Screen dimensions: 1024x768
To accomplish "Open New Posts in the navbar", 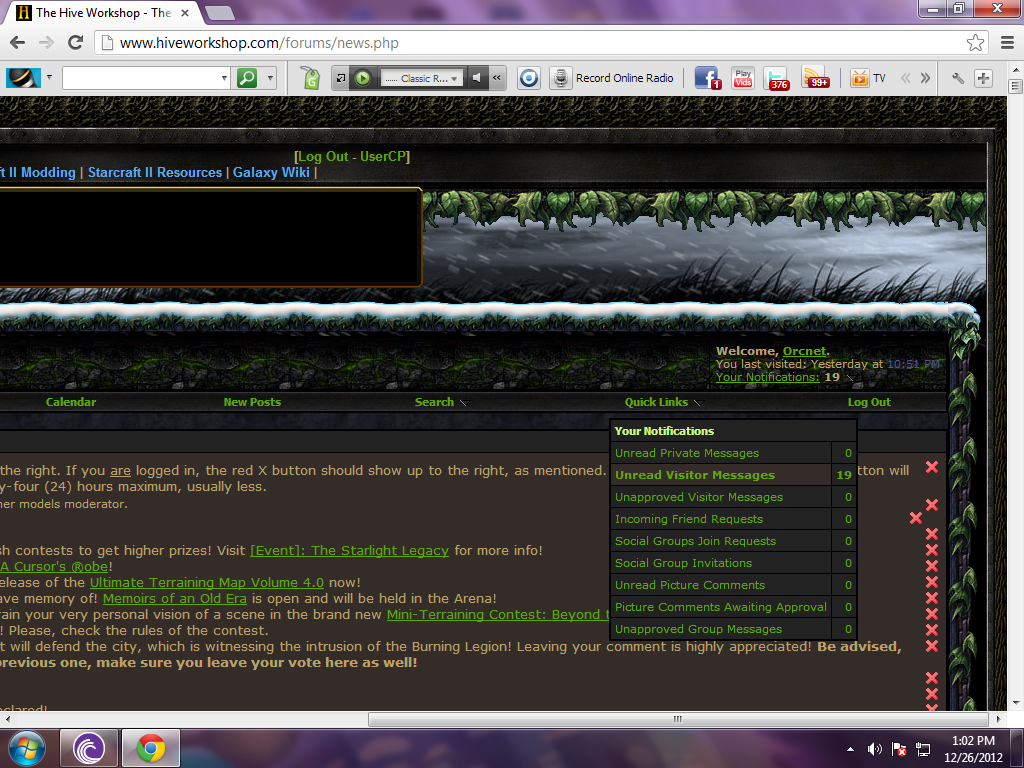I will point(252,402).
